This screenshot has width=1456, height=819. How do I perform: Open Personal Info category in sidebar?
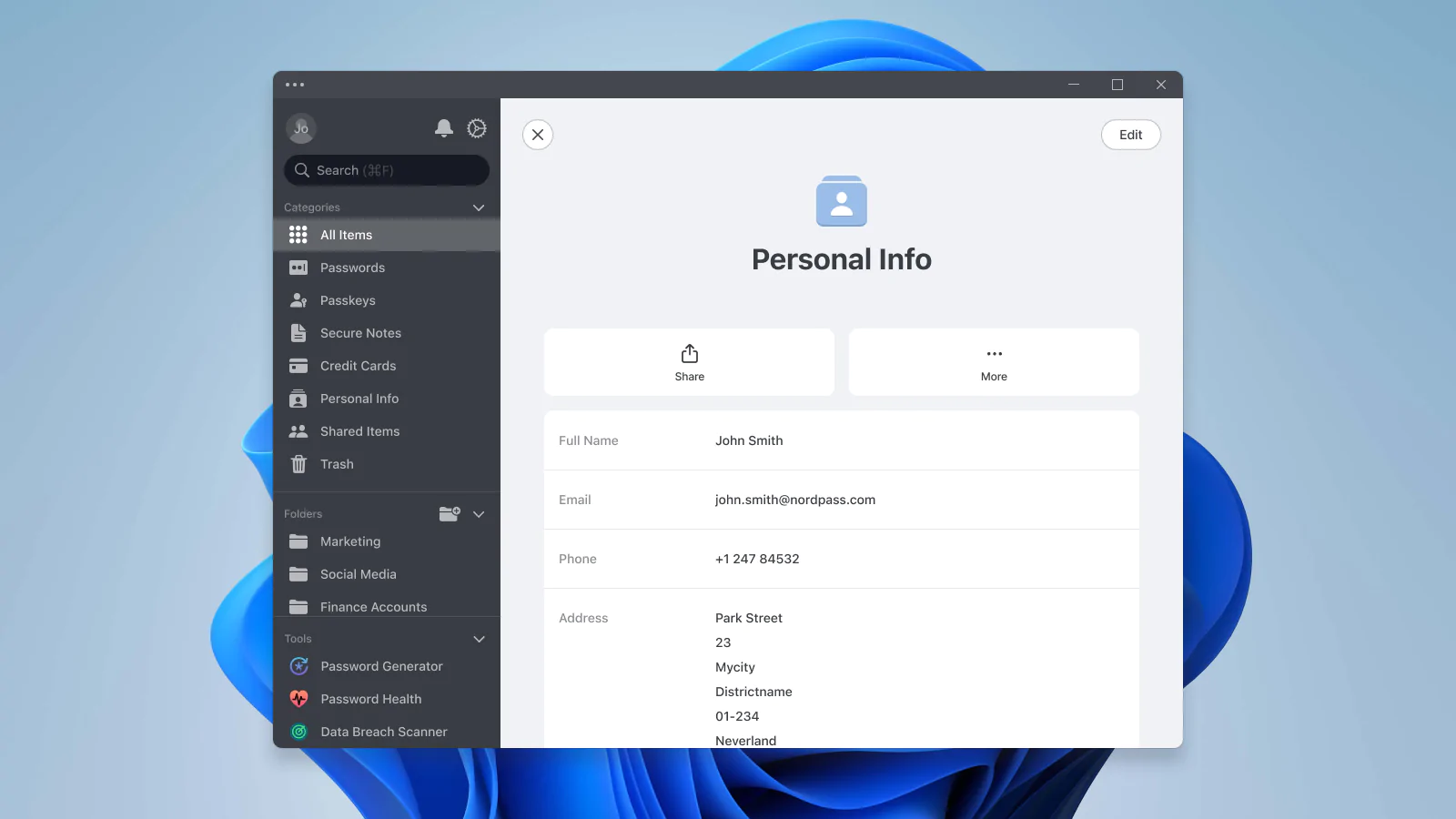coord(387,399)
